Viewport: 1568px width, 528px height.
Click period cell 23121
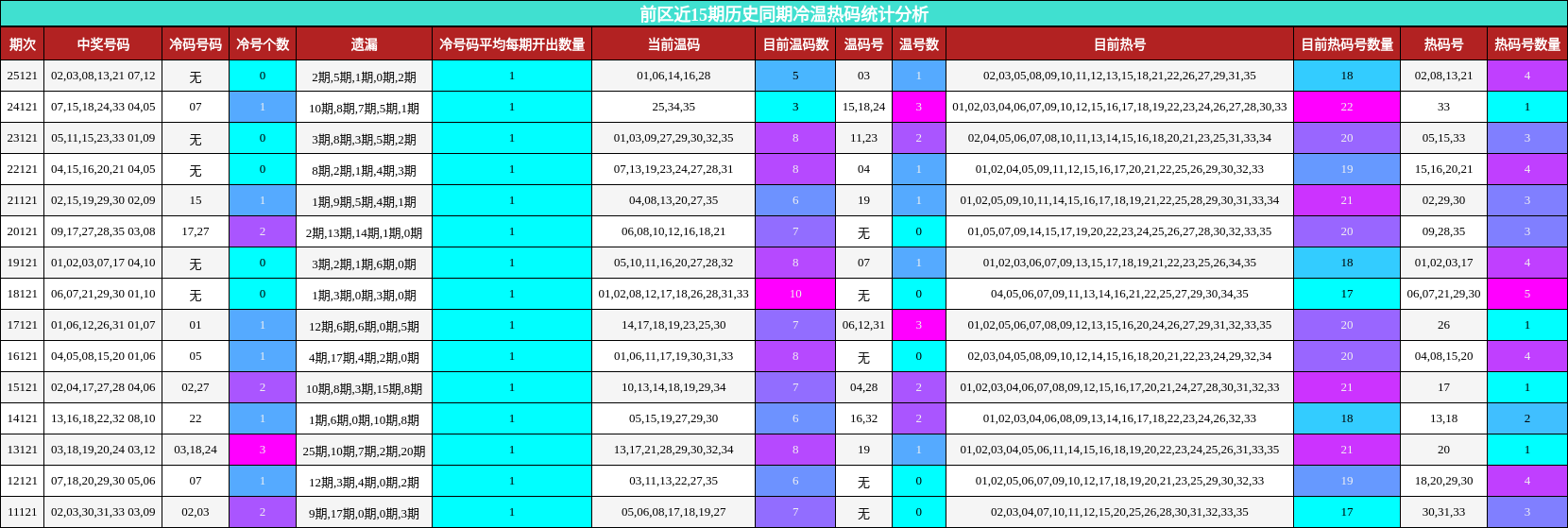23,138
